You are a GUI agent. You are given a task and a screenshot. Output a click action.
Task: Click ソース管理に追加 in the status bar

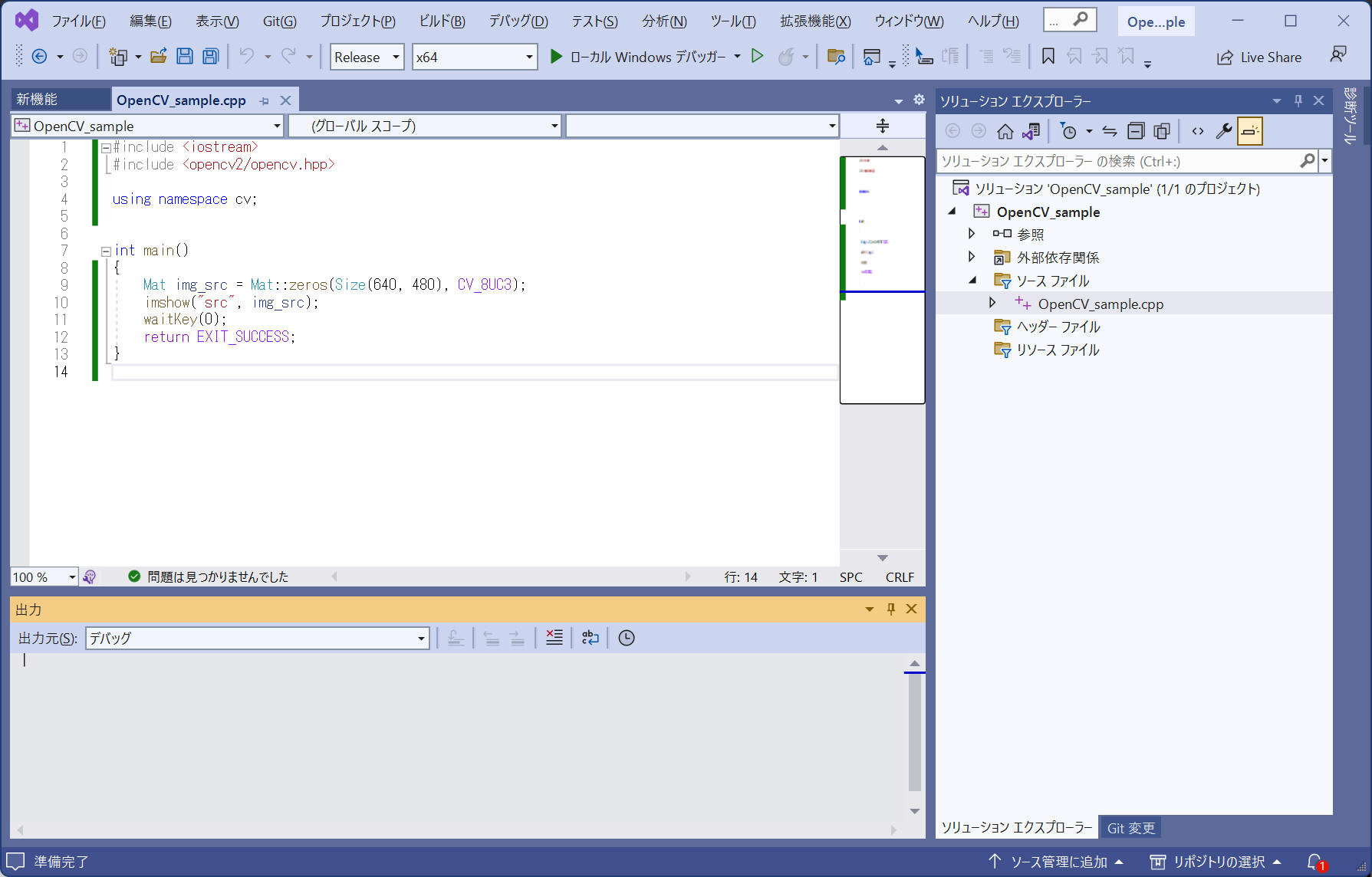click(1058, 861)
